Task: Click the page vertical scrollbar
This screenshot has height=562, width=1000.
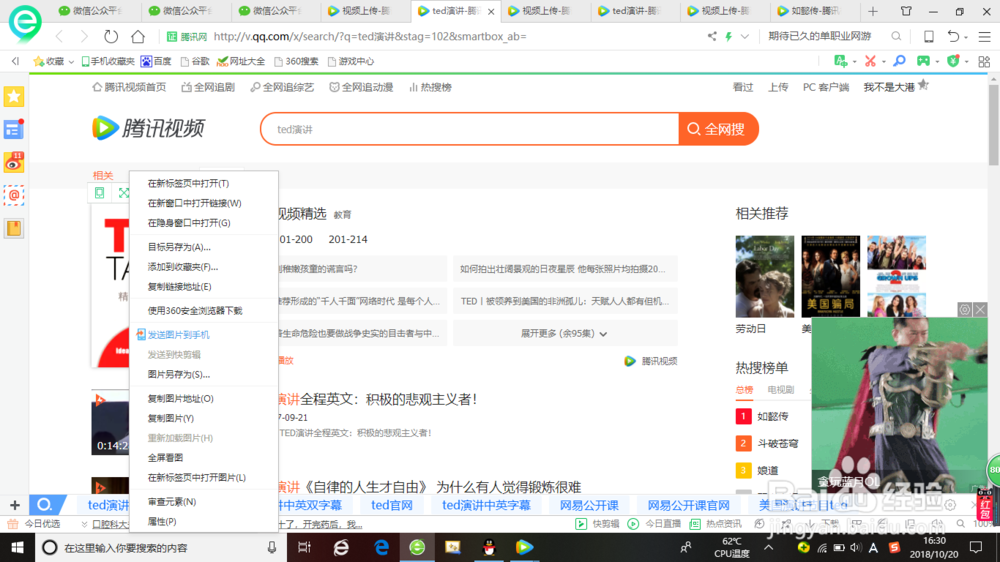Action: click(x=994, y=124)
